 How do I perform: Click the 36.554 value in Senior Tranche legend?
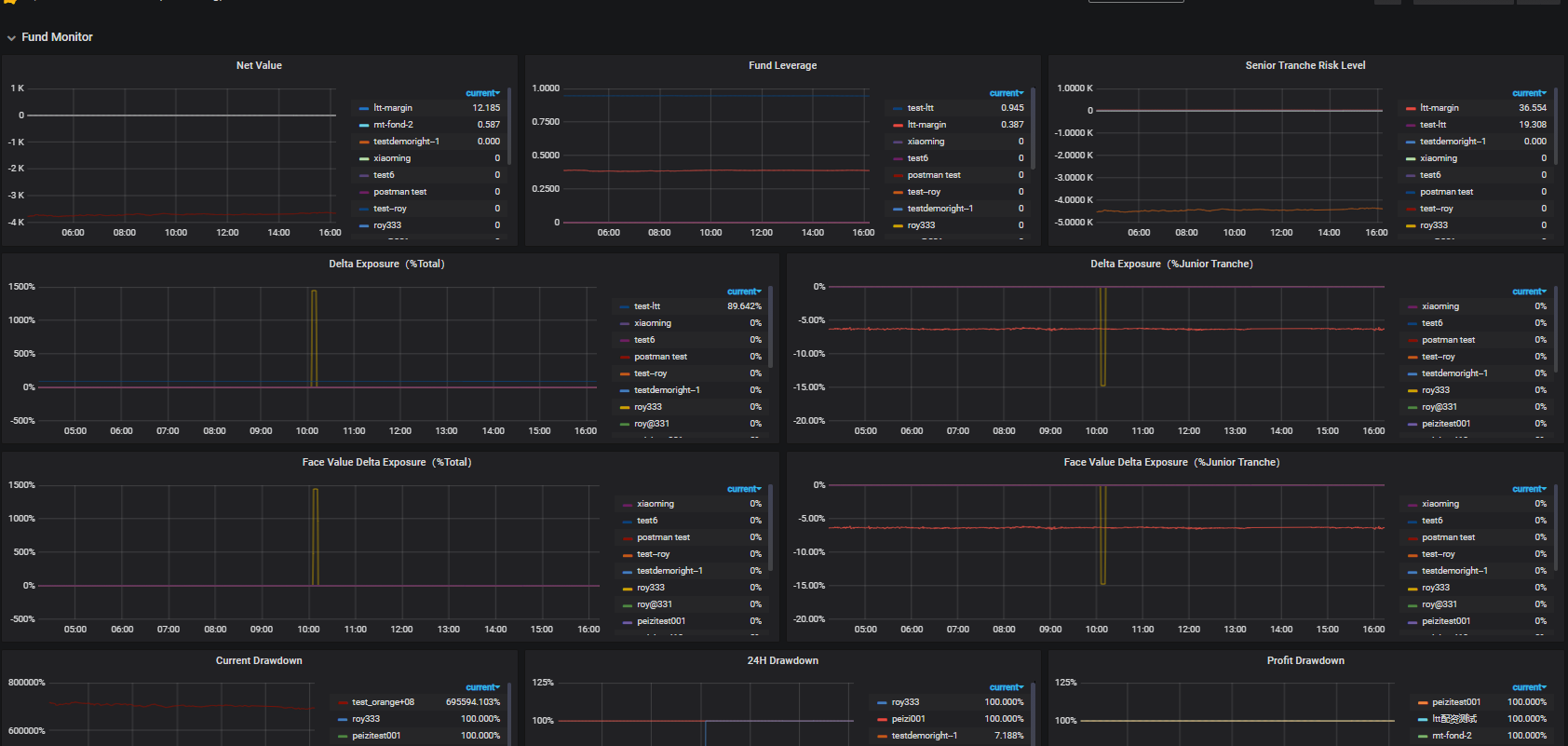(1533, 108)
